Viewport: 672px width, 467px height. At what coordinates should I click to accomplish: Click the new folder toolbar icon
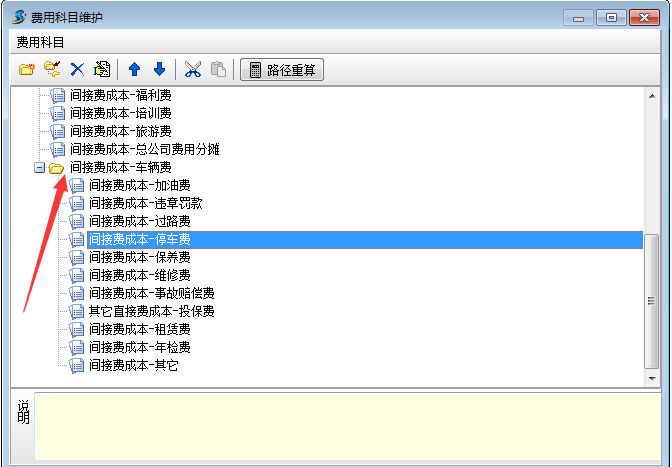point(27,70)
